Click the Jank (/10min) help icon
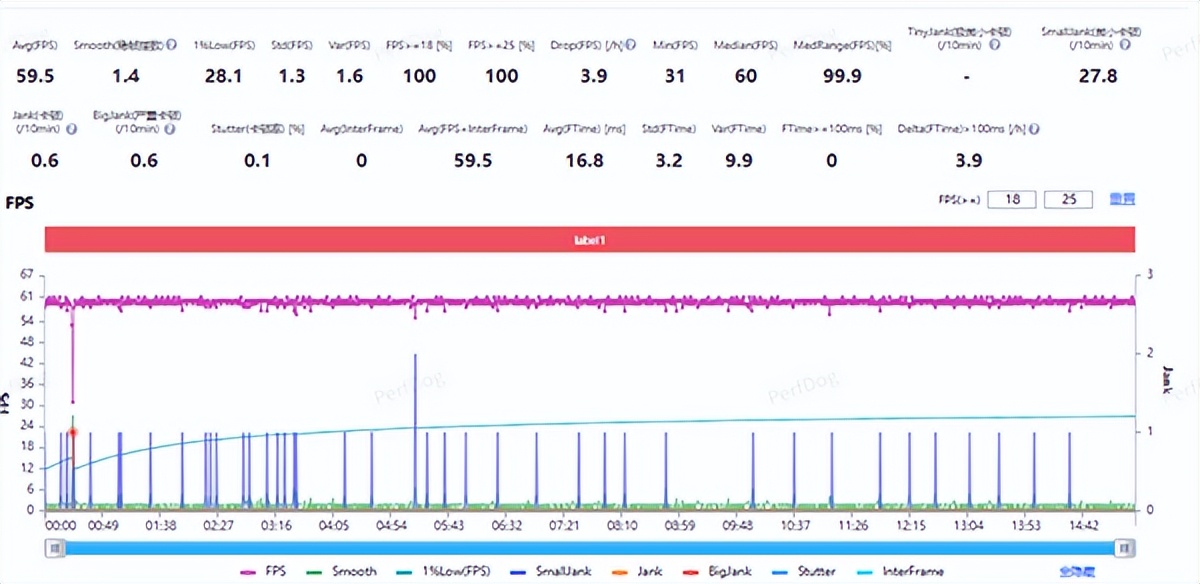The height and width of the screenshot is (584, 1200). (x=71, y=129)
